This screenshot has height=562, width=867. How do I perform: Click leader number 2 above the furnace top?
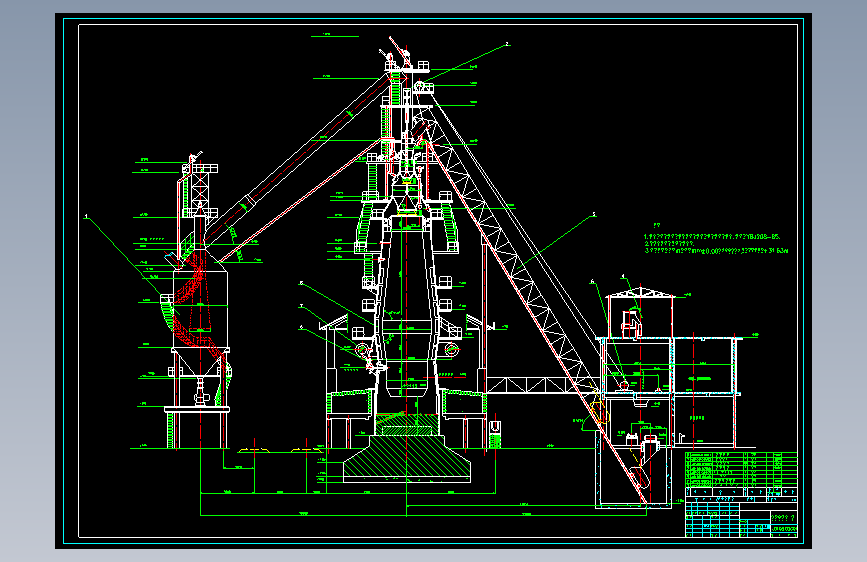pyautogui.click(x=507, y=44)
